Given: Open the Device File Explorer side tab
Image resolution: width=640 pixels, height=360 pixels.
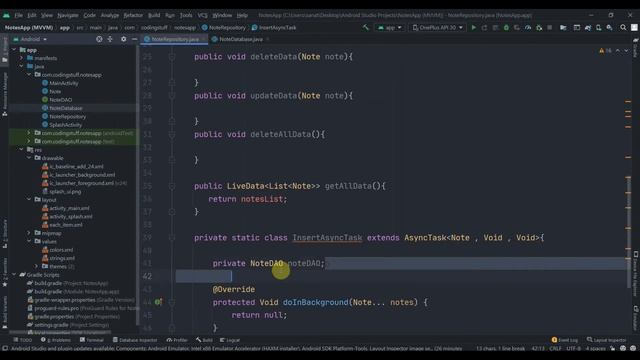Looking at the screenshot, I should [x=636, y=273].
